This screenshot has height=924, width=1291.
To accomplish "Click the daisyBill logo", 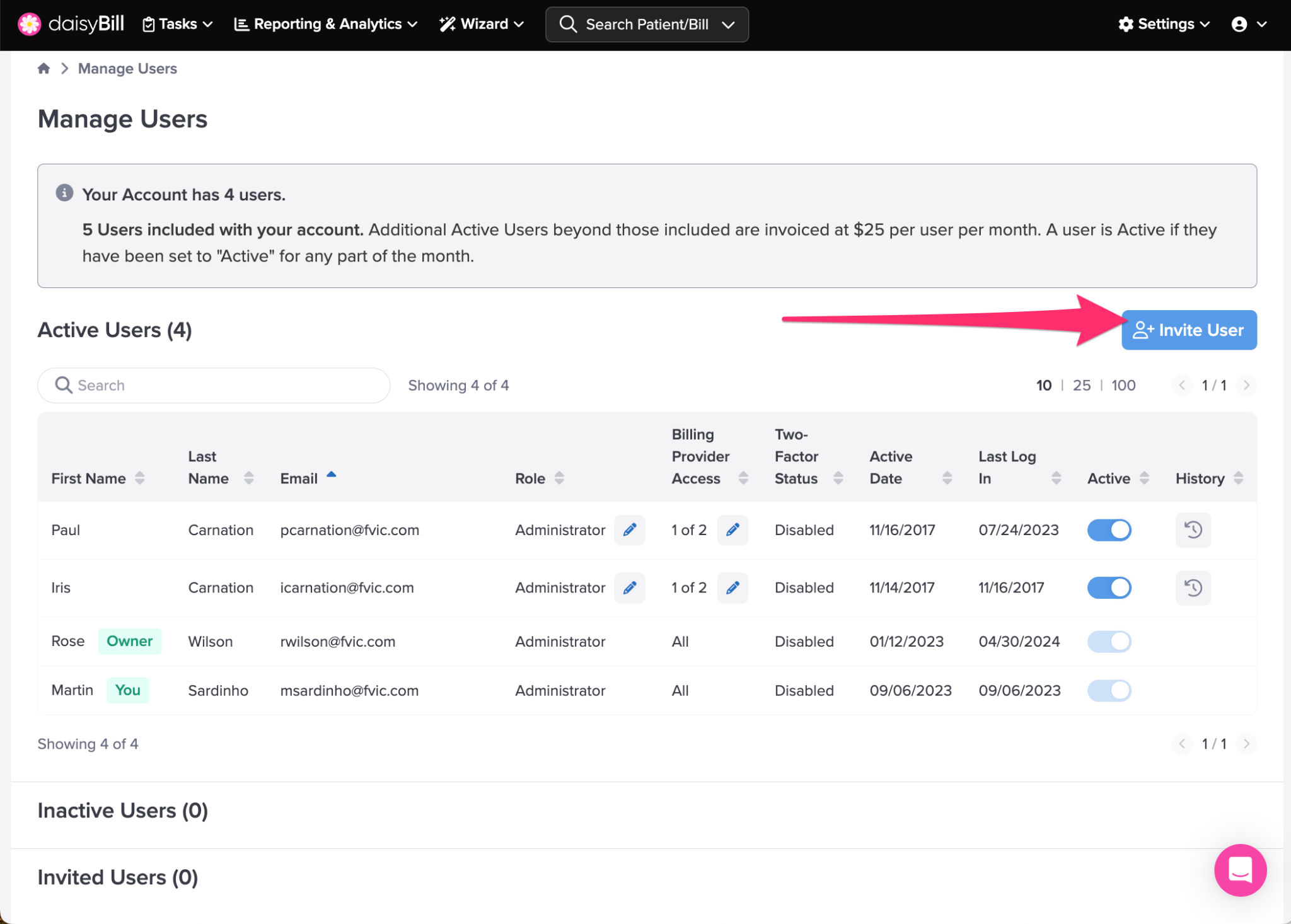I will pos(71,24).
